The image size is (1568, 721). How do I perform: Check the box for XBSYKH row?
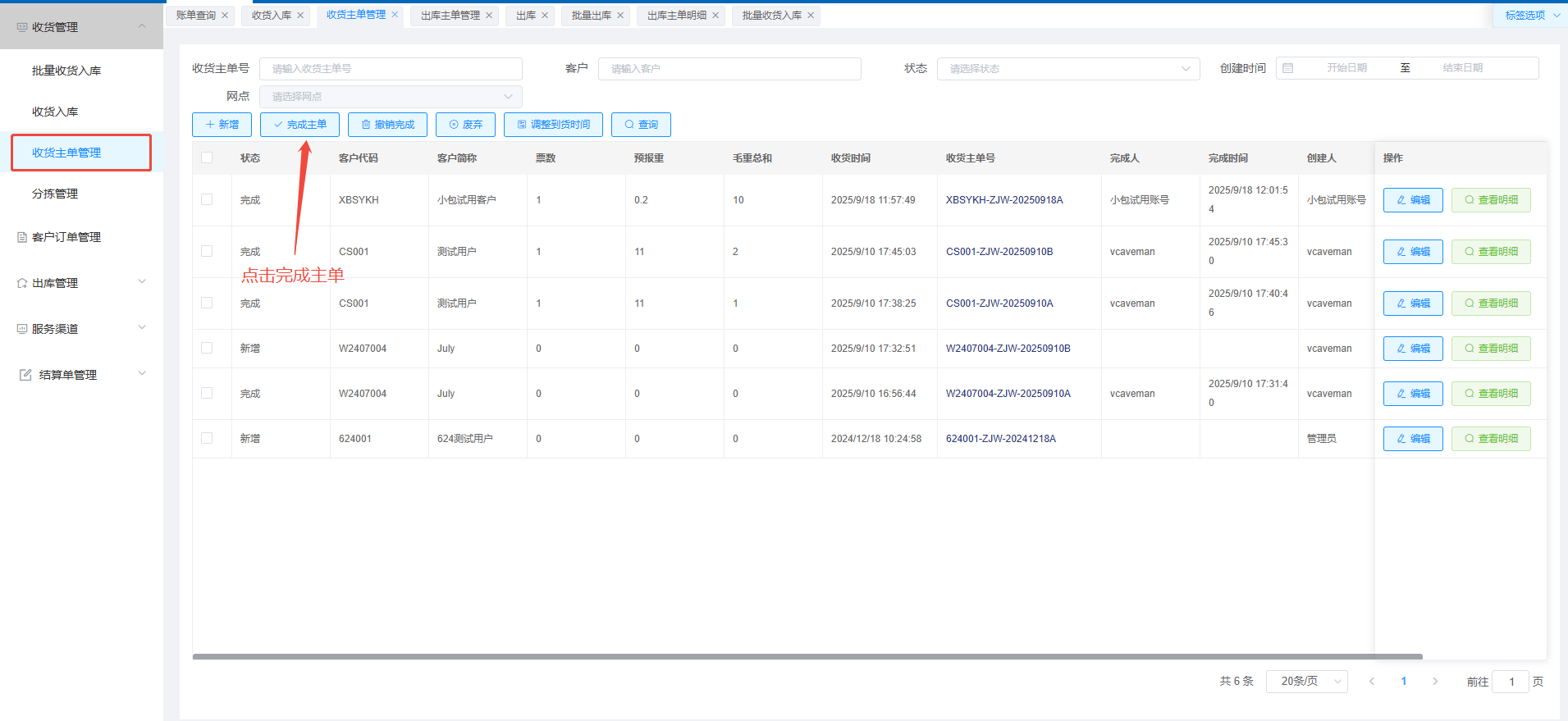[207, 199]
